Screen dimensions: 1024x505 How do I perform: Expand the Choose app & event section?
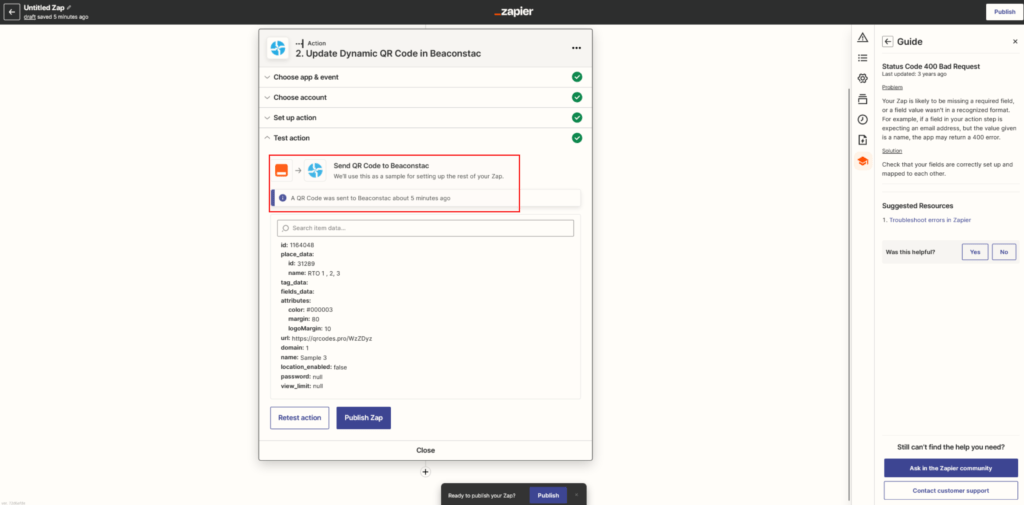point(425,77)
